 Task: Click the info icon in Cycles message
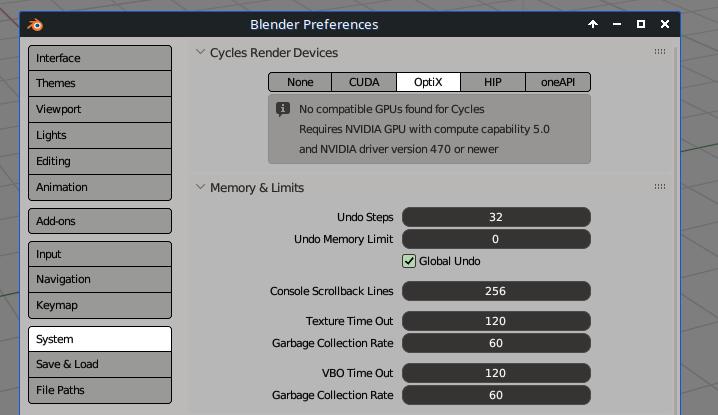pos(283,109)
